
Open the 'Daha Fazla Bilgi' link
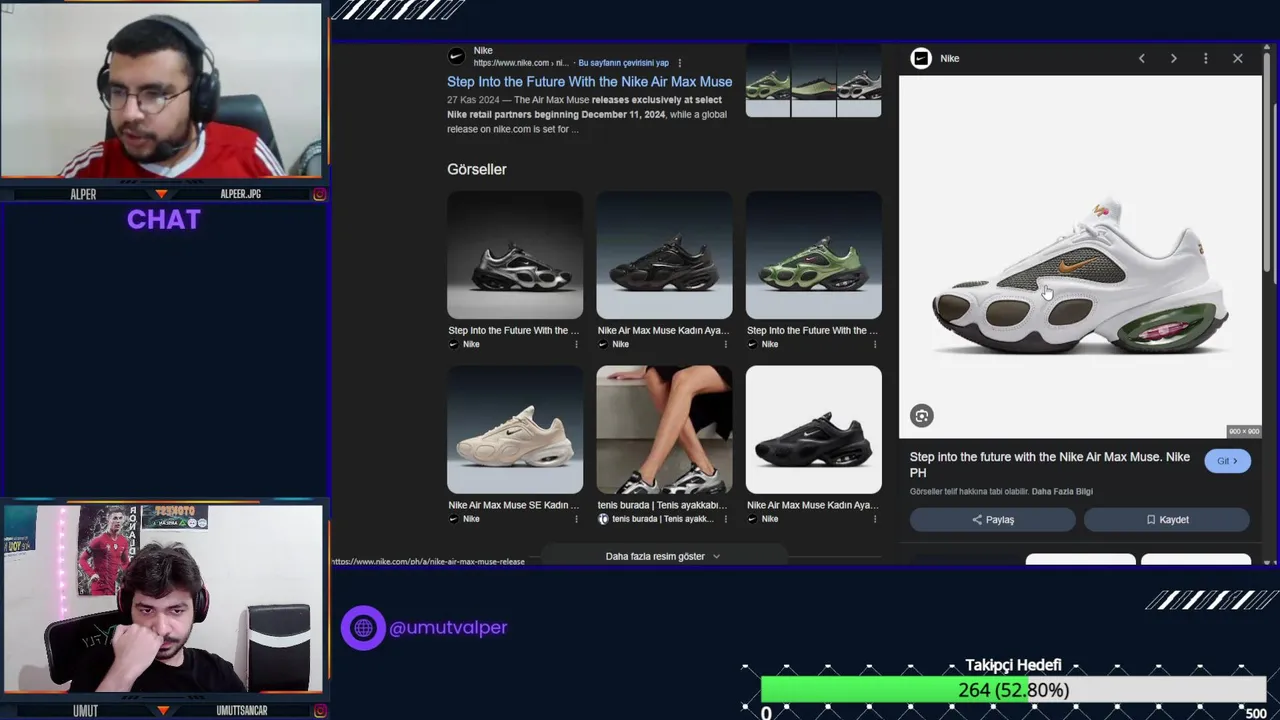pos(1062,491)
